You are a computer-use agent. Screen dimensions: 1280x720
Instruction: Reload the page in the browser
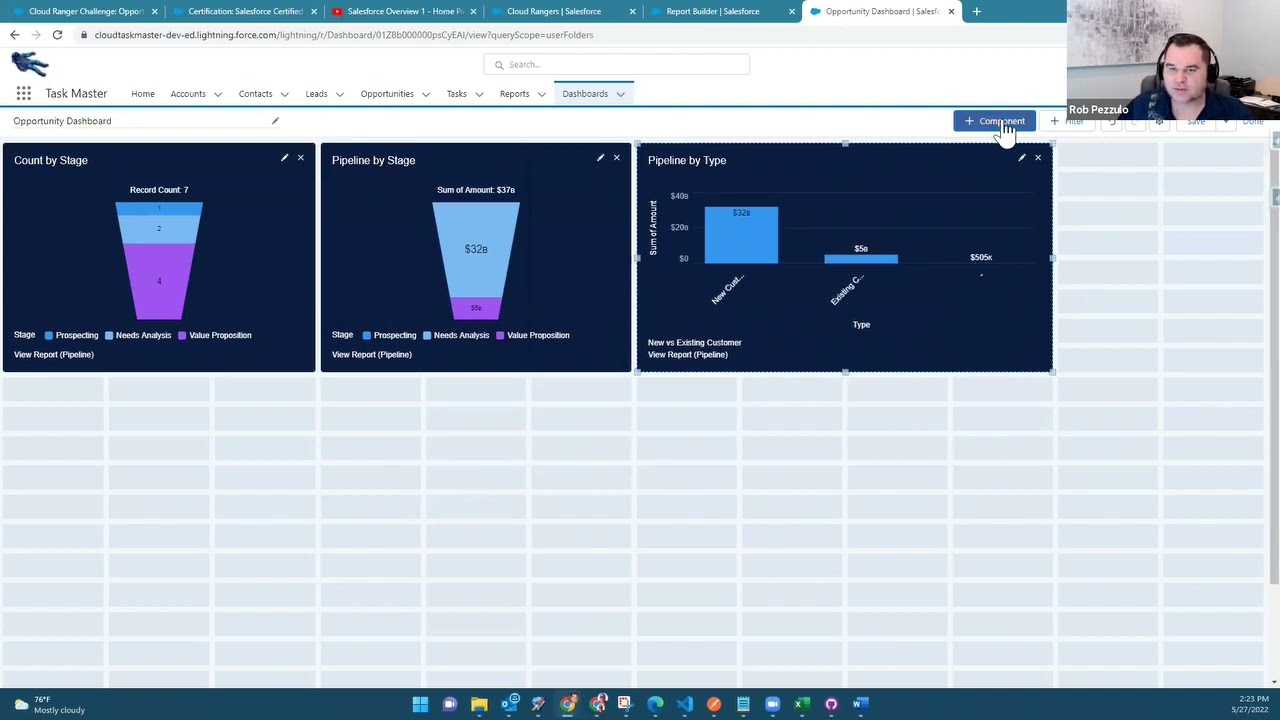click(x=57, y=35)
